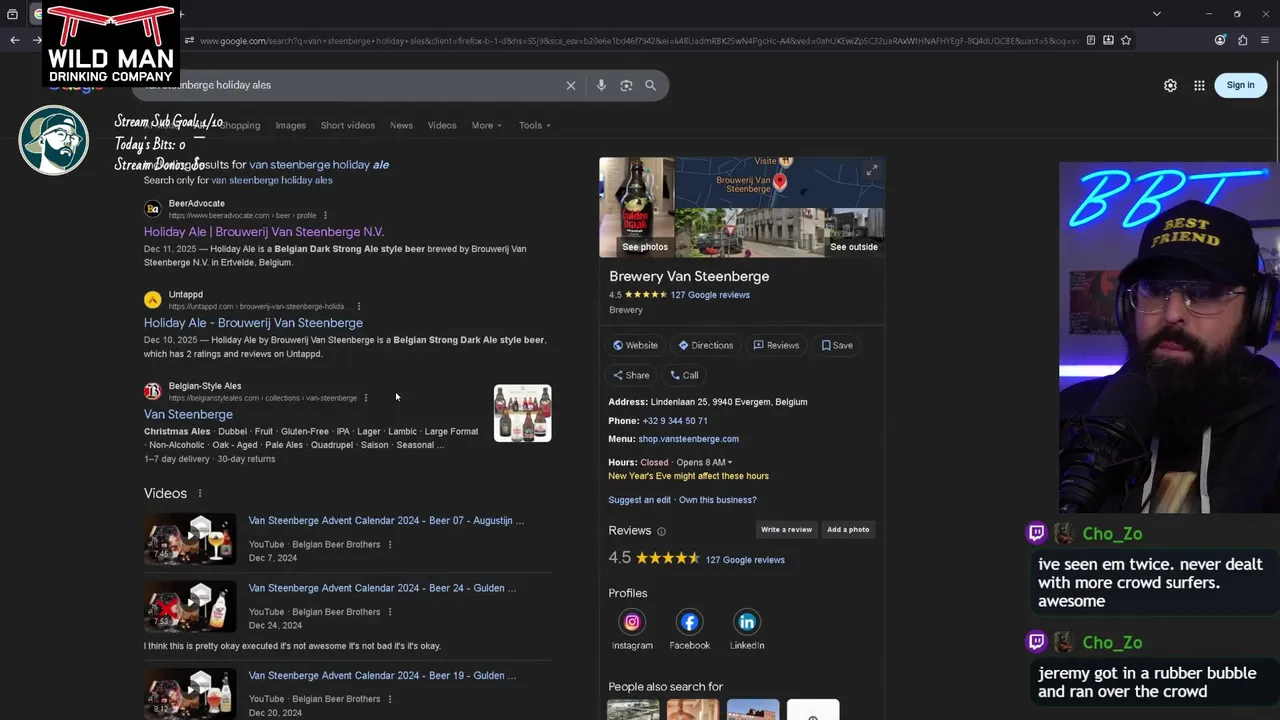Expand the Opens 8 AM hours dropdown

(x=704, y=462)
